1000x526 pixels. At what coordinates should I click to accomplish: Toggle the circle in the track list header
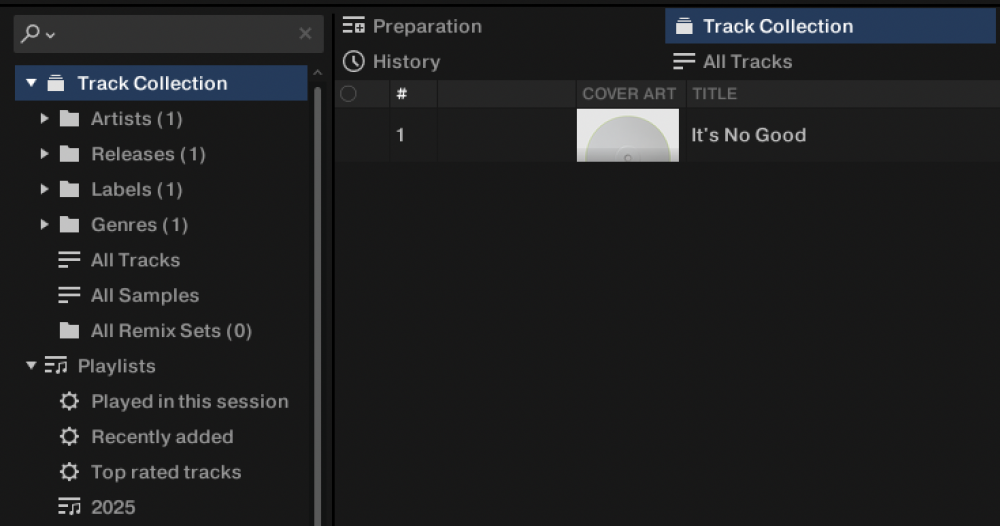[348, 94]
